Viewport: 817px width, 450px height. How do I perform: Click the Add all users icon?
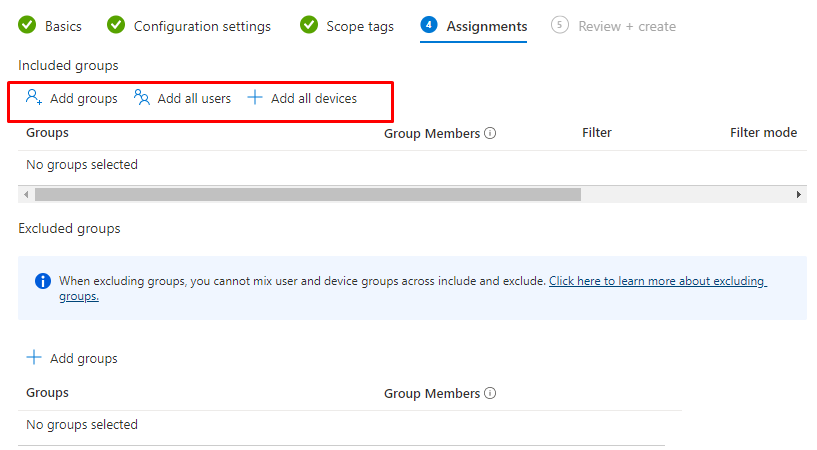(142, 98)
